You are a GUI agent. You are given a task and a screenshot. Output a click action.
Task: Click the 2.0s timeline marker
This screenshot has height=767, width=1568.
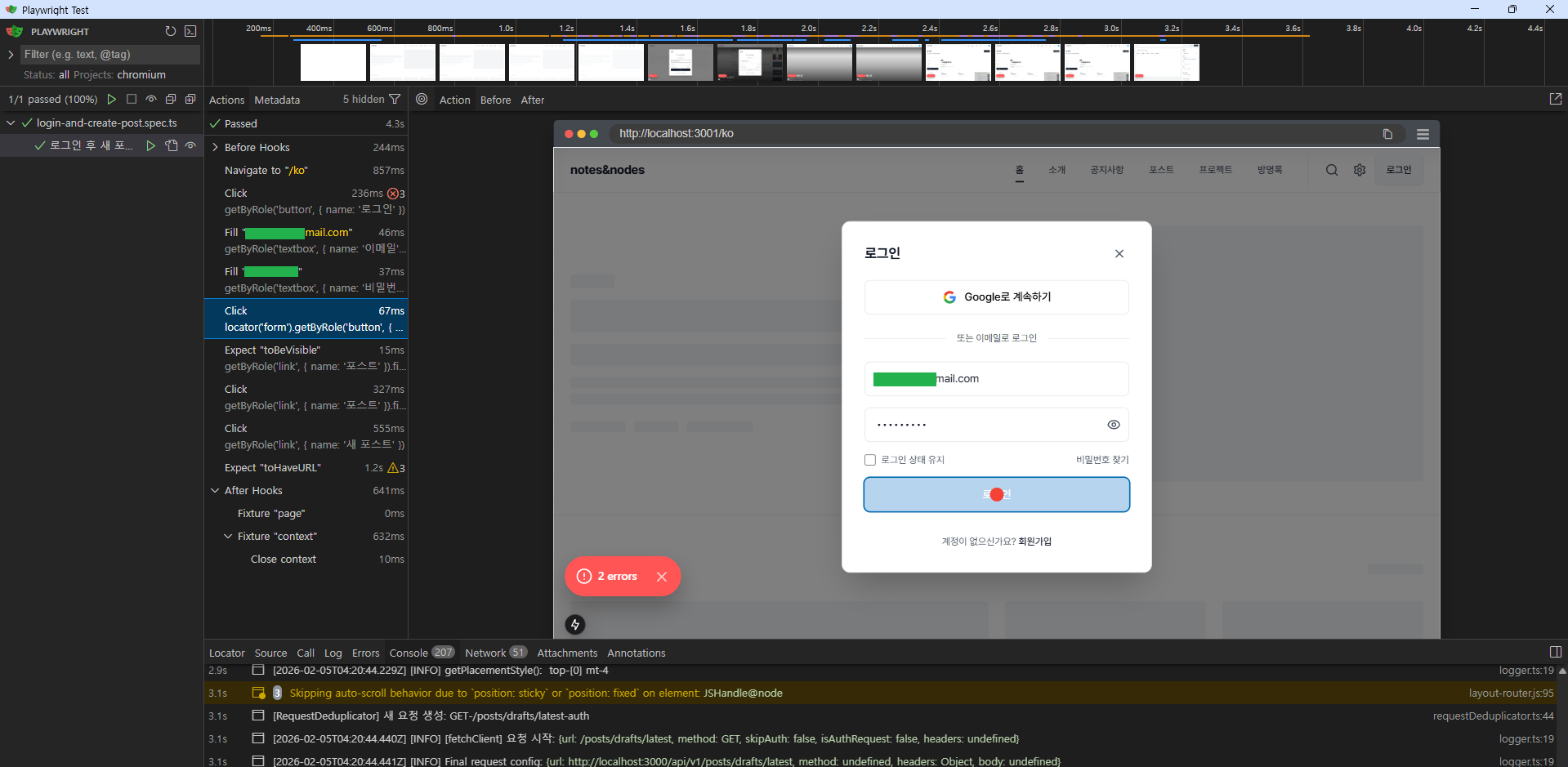tap(808, 28)
